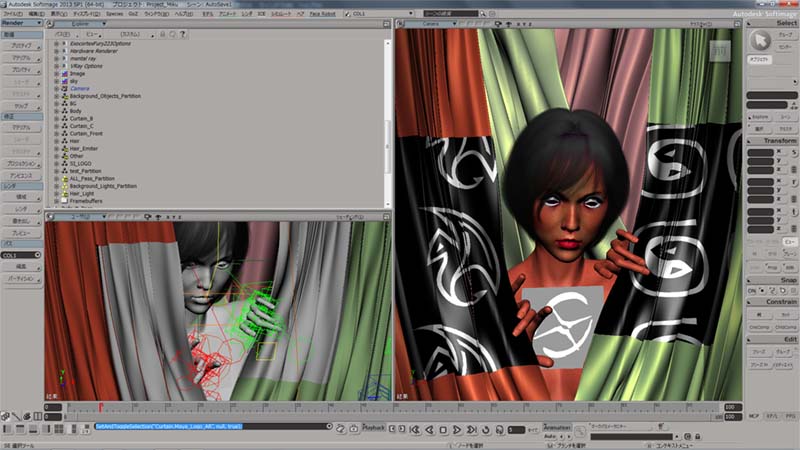Click ChldComp button in Constrain panel
The width and height of the screenshot is (800, 450).
click(x=786, y=327)
